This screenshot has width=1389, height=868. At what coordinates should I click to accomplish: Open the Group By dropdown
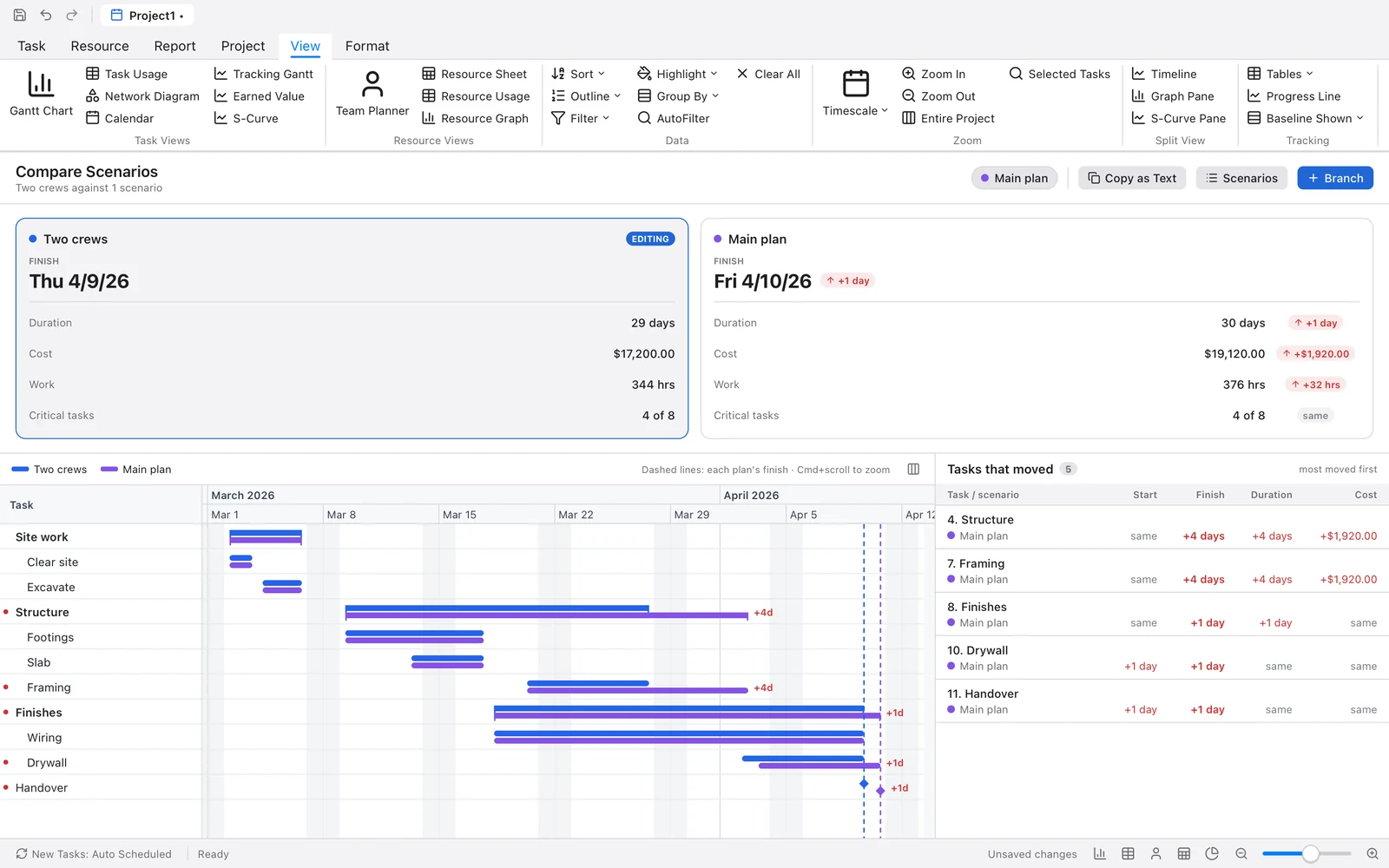click(x=678, y=96)
